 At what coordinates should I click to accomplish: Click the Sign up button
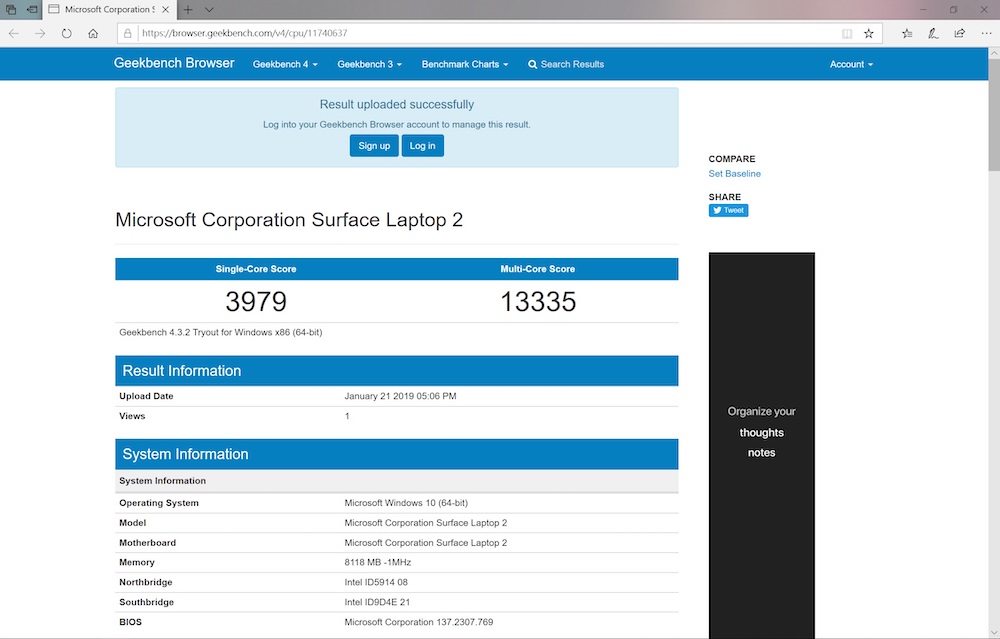click(374, 146)
